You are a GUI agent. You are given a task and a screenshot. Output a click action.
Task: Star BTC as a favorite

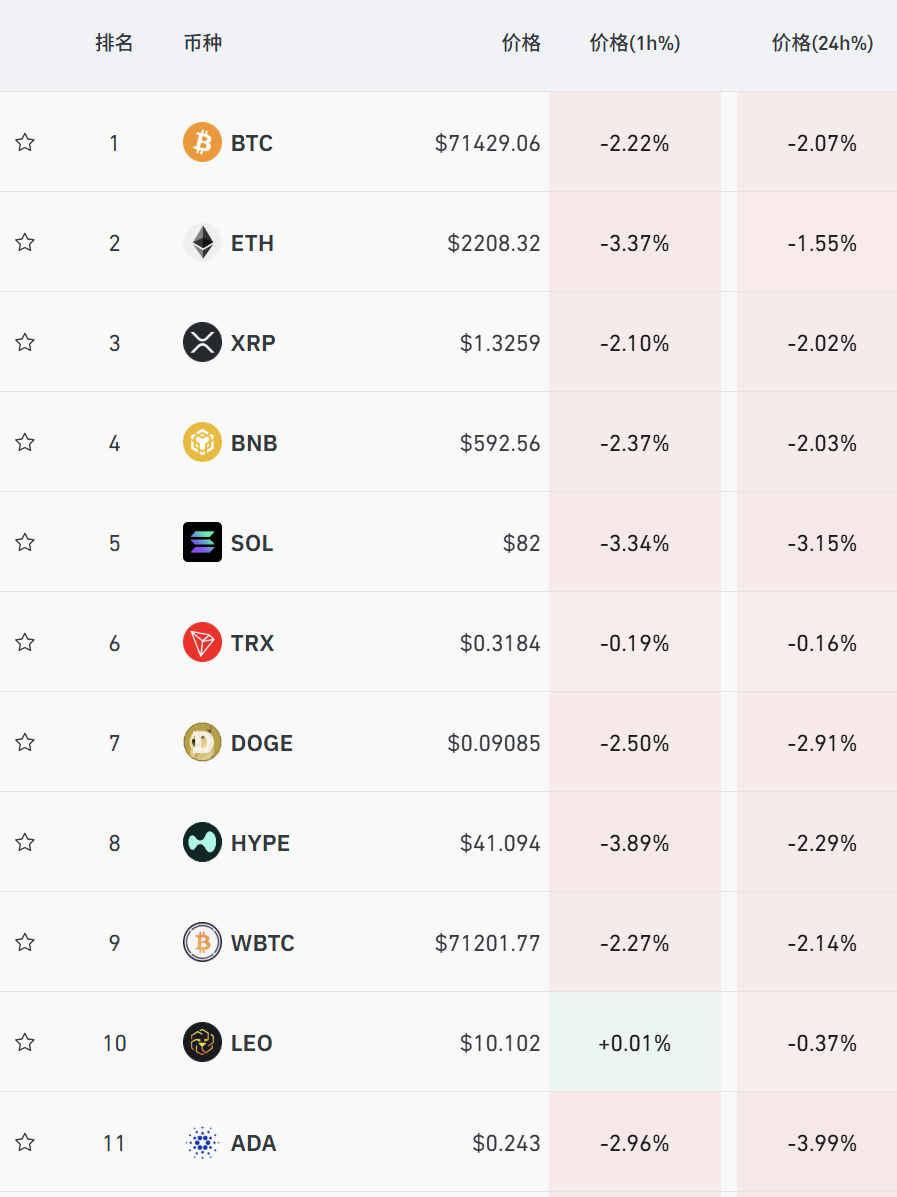tap(25, 142)
